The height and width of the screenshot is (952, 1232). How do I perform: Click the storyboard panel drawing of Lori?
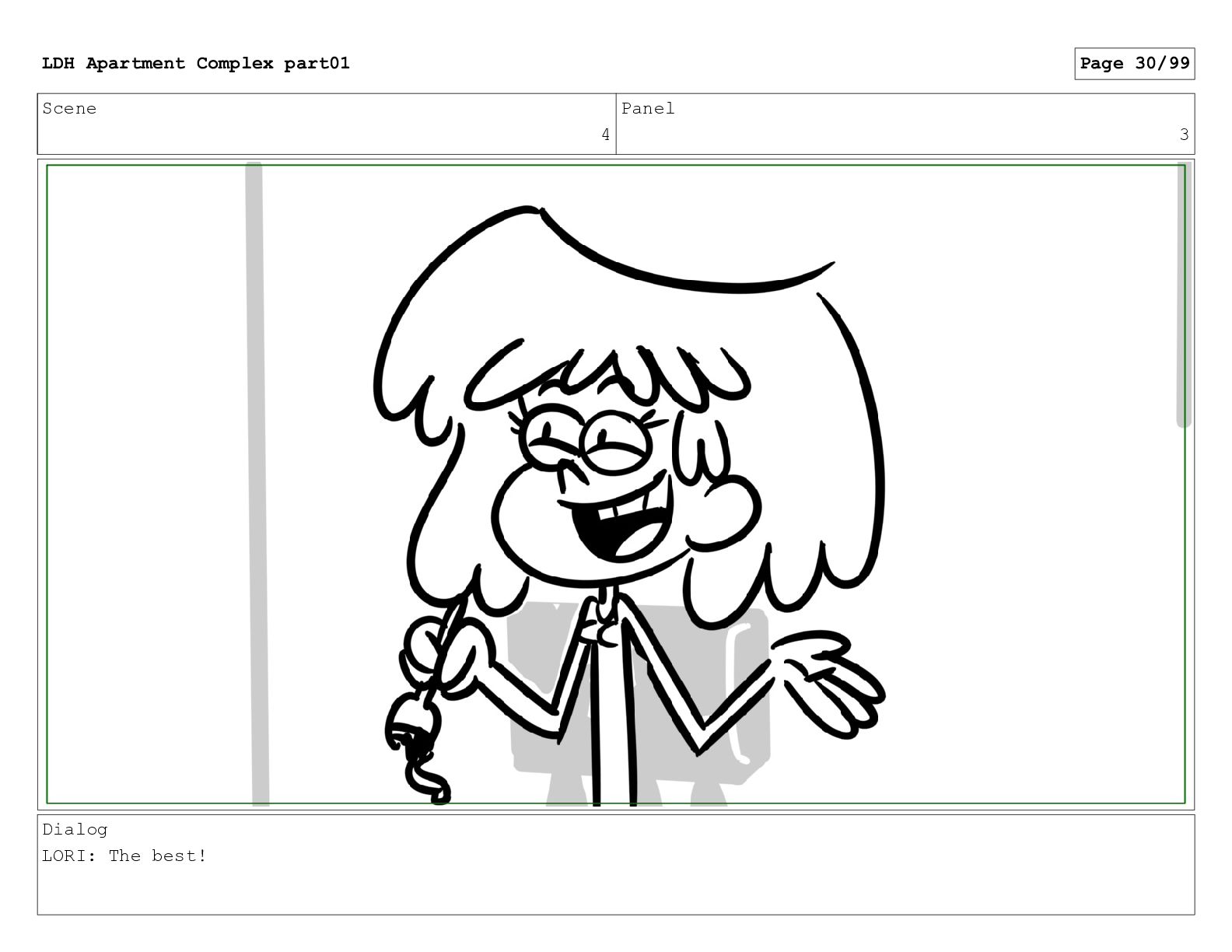point(616,485)
